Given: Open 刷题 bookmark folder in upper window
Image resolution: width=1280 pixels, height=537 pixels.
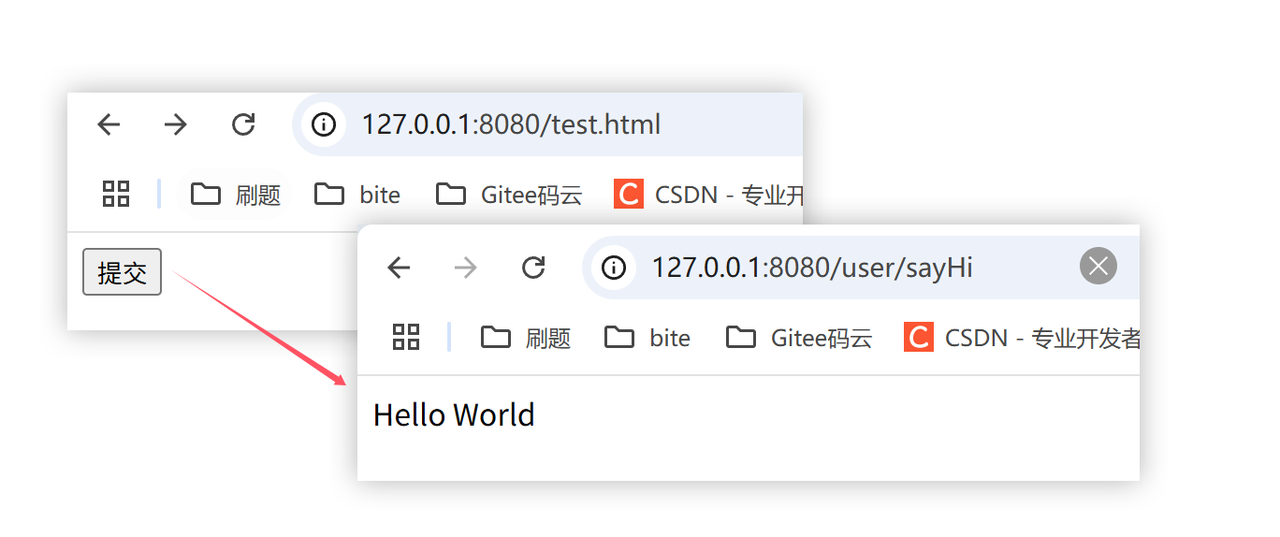Looking at the screenshot, I should click(235, 194).
